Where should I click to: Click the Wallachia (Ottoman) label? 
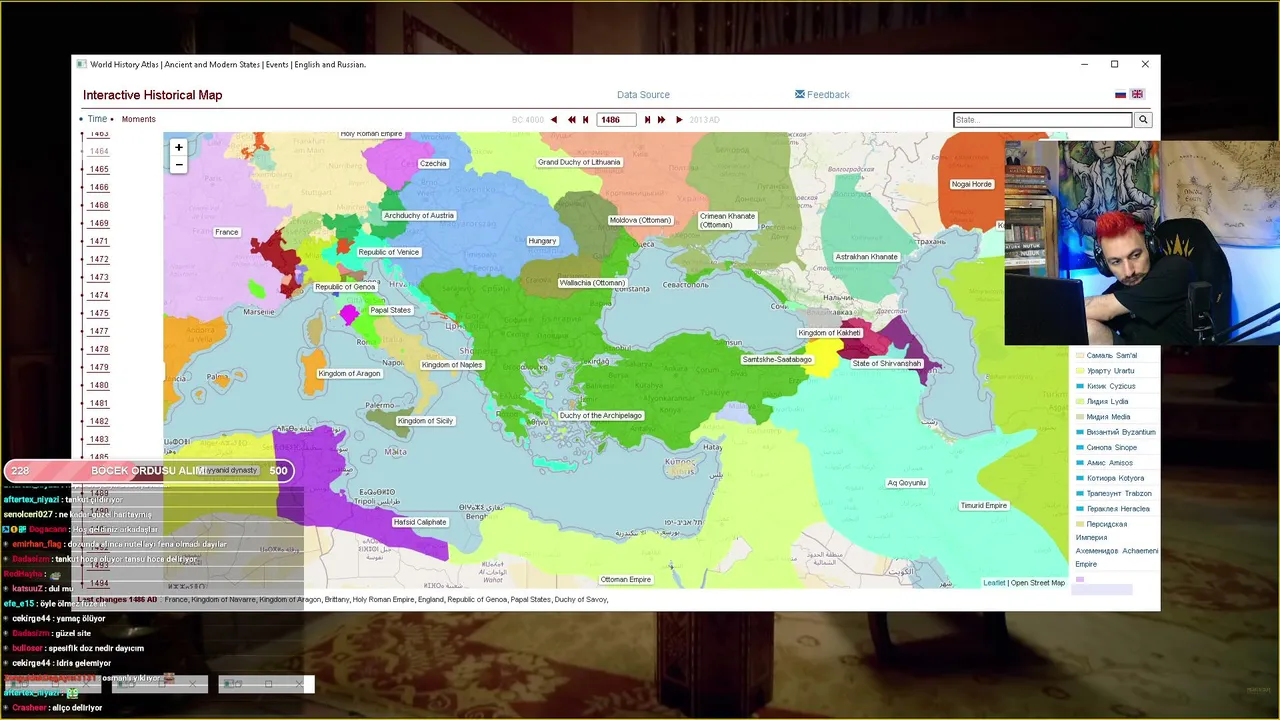pos(592,283)
